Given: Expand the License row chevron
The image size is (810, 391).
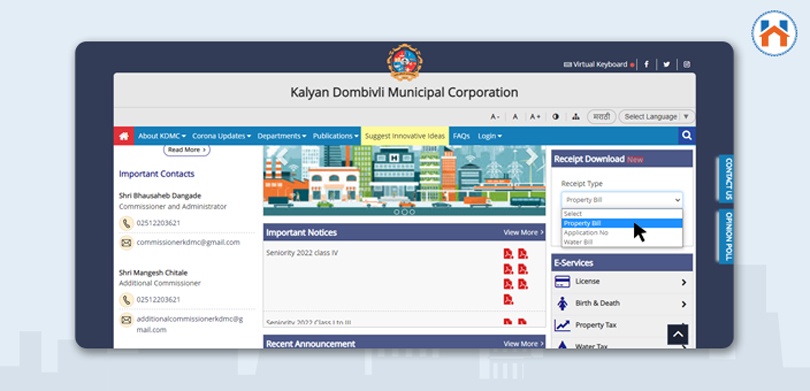Looking at the screenshot, I should click(x=683, y=282).
